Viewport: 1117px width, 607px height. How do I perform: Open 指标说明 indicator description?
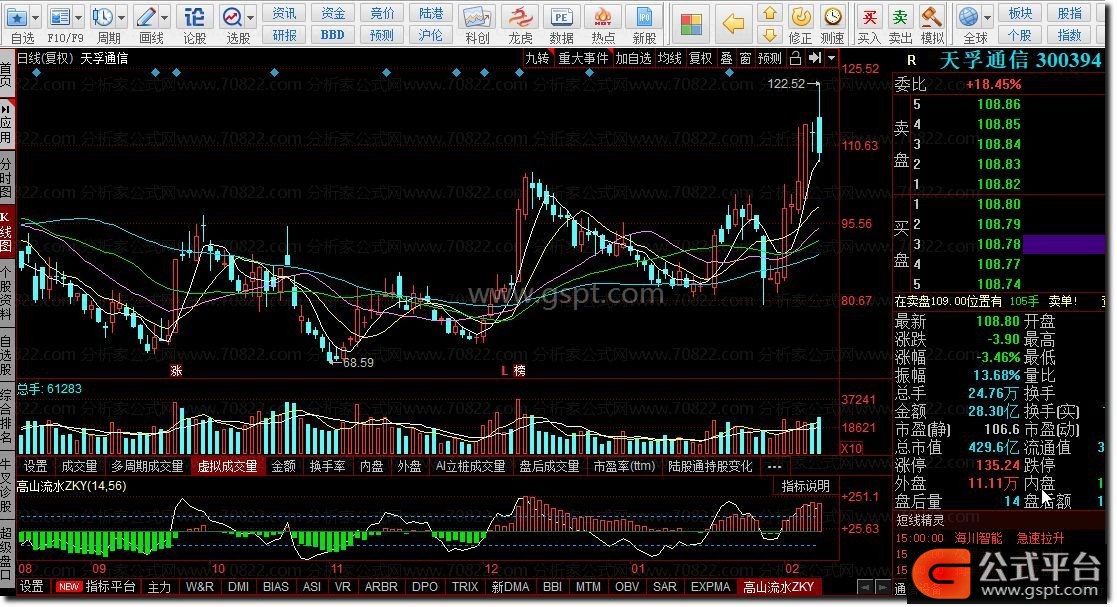click(x=806, y=486)
